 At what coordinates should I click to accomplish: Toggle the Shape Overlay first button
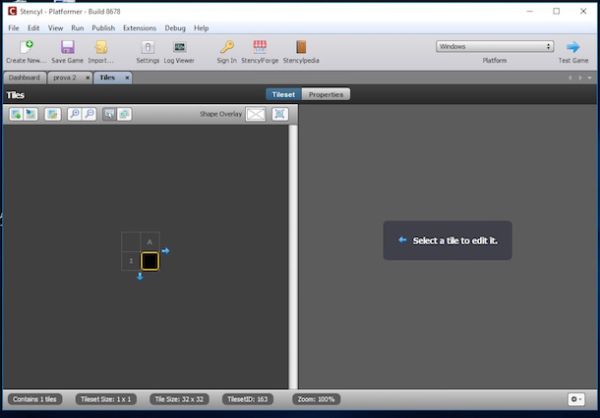(x=256, y=114)
